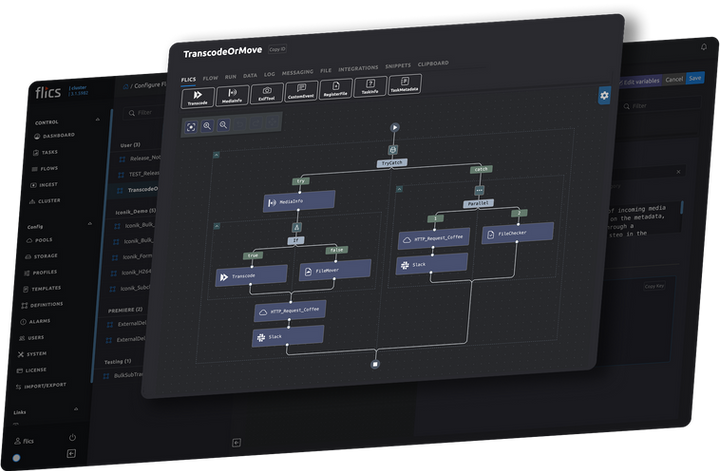Viewport: 720px width, 471px height.
Task: Open Ingest in the sidebar
Action: (44, 185)
